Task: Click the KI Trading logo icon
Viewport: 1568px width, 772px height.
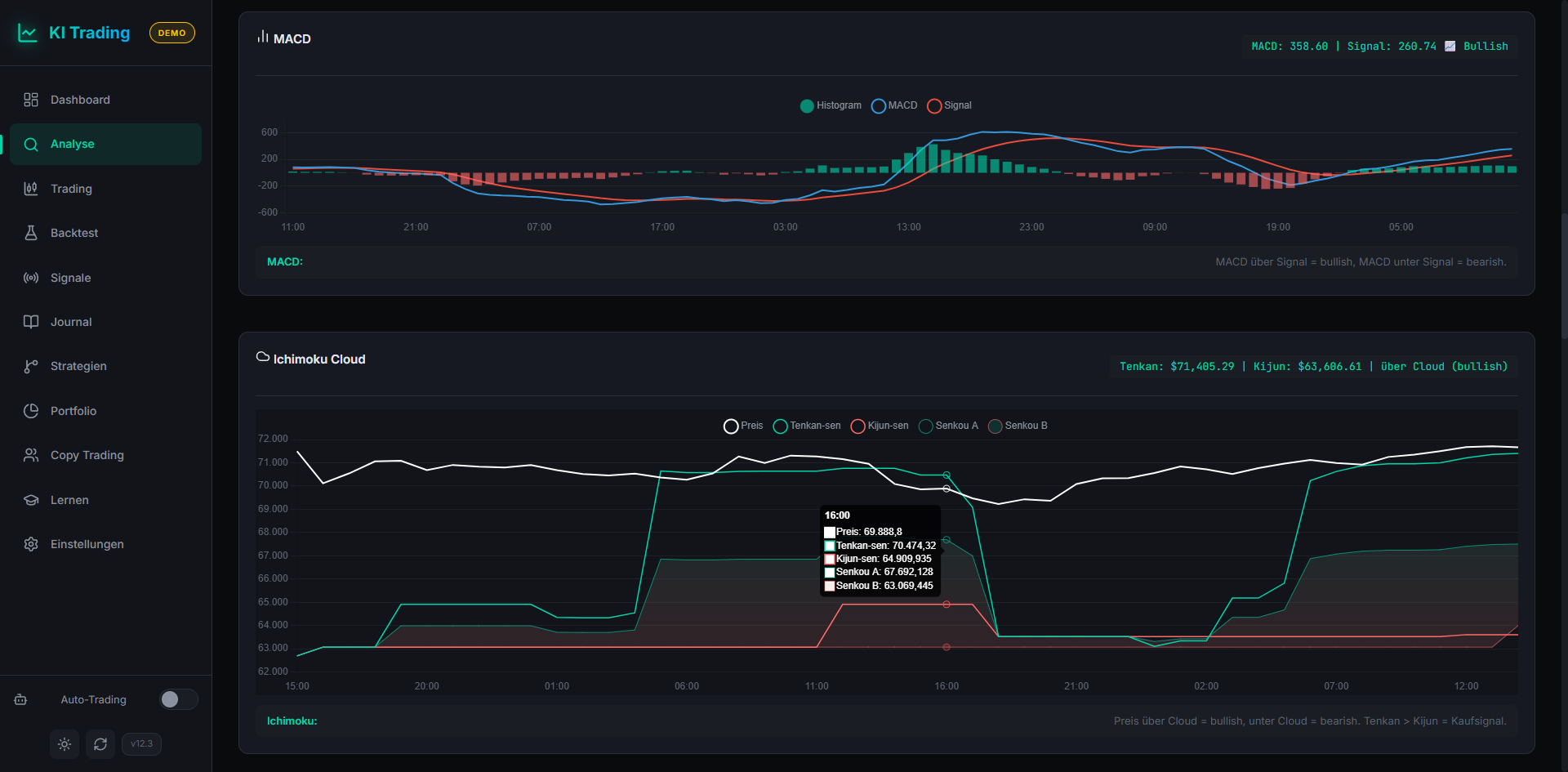Action: (x=28, y=33)
